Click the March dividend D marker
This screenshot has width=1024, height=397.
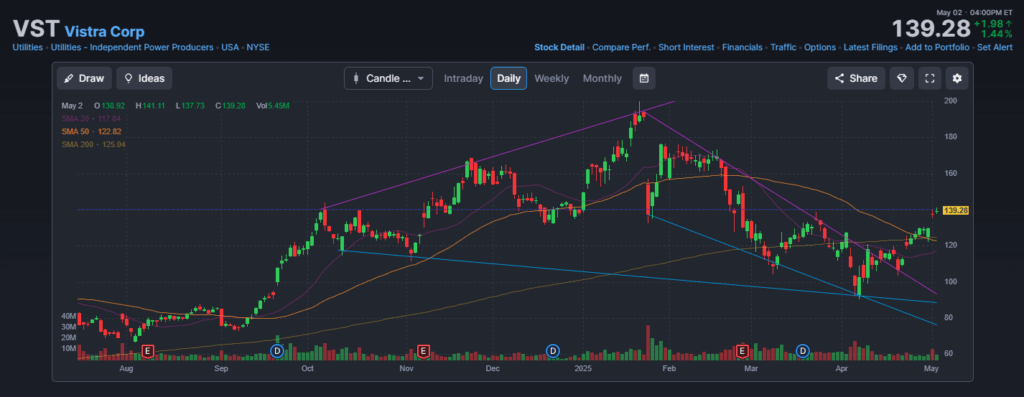(x=803, y=351)
